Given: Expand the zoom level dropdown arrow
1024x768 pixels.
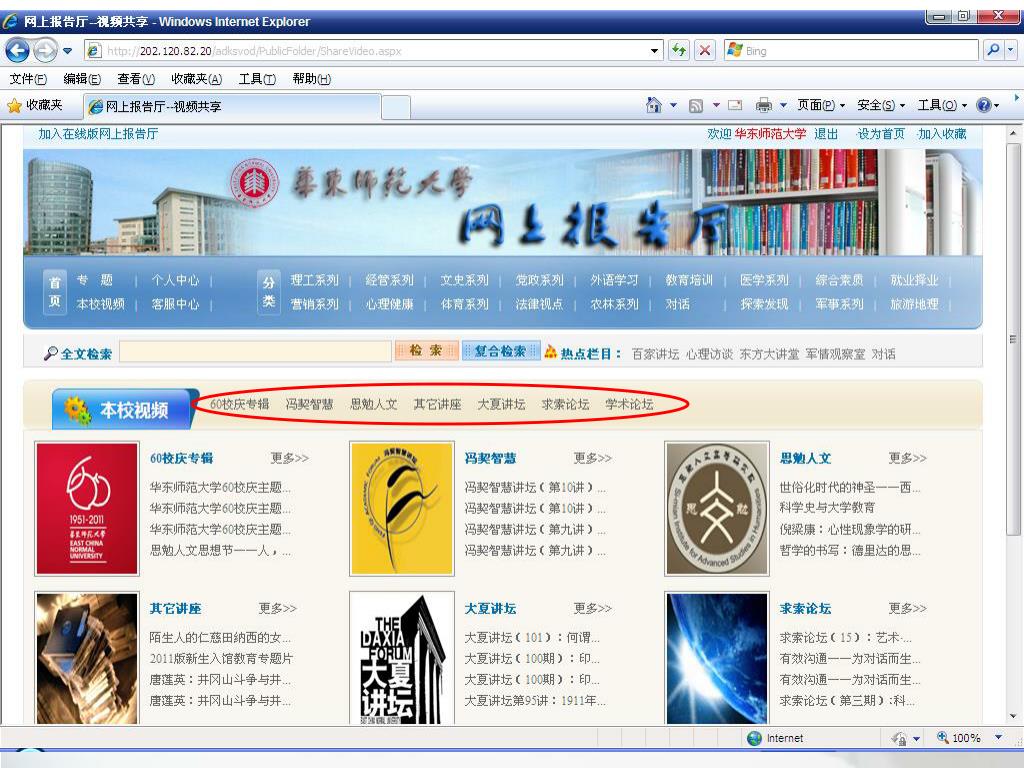Looking at the screenshot, I should tap(999, 738).
